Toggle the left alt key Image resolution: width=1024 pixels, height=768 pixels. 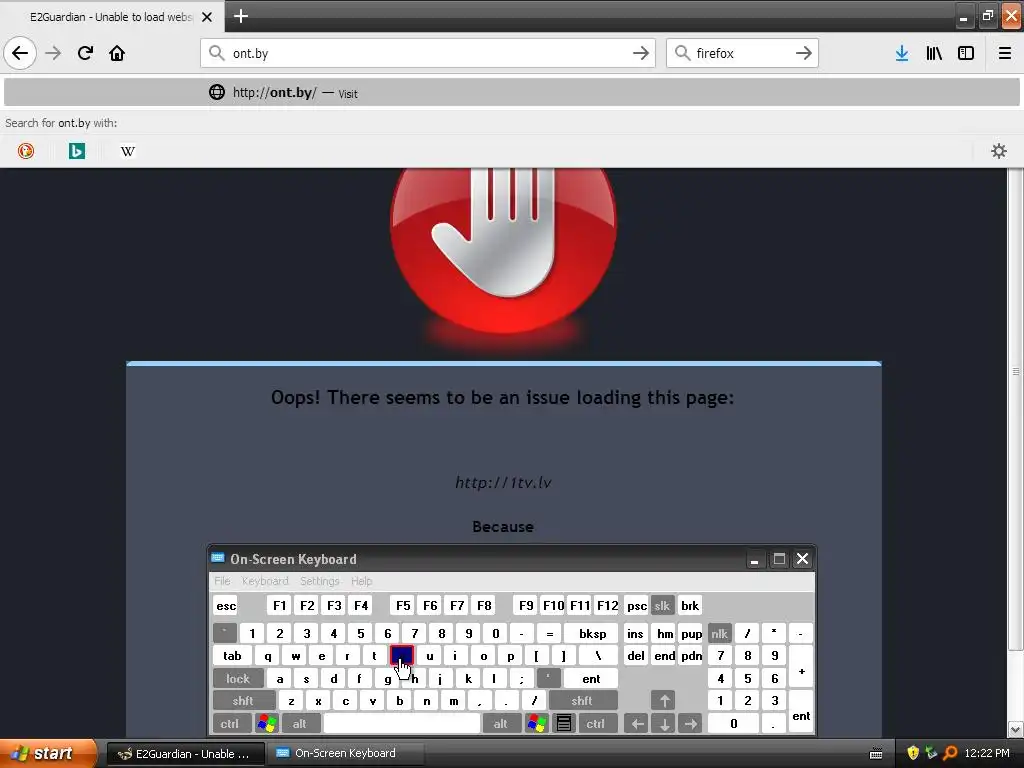(300, 724)
